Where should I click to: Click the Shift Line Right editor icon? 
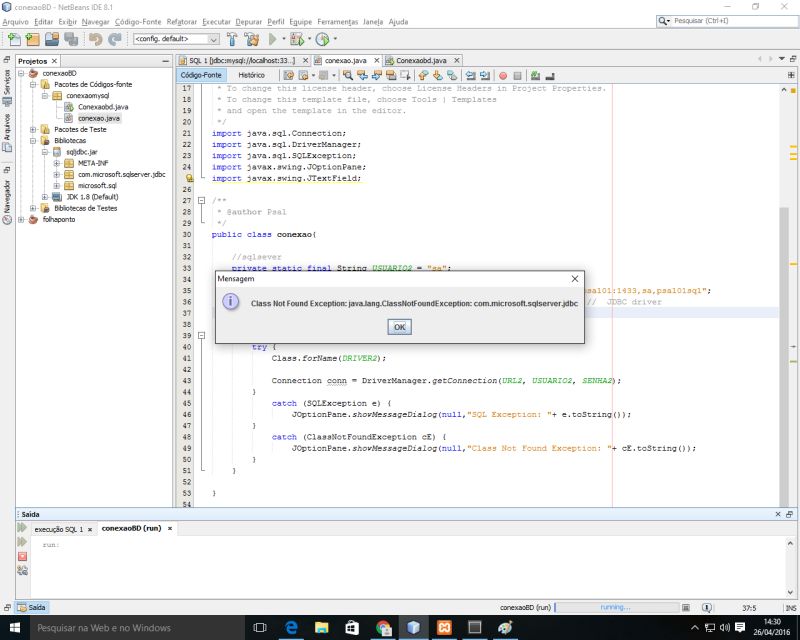(484, 75)
